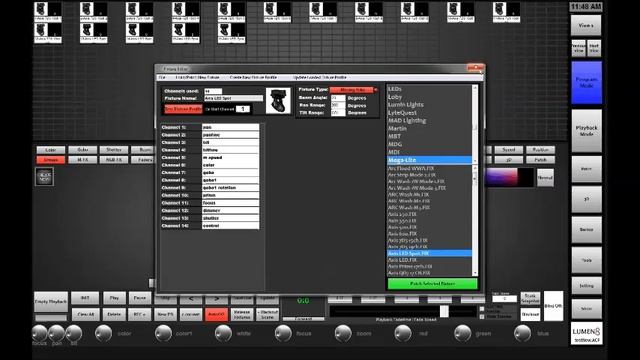Click the red Test Fixture Profile button

click(183, 109)
